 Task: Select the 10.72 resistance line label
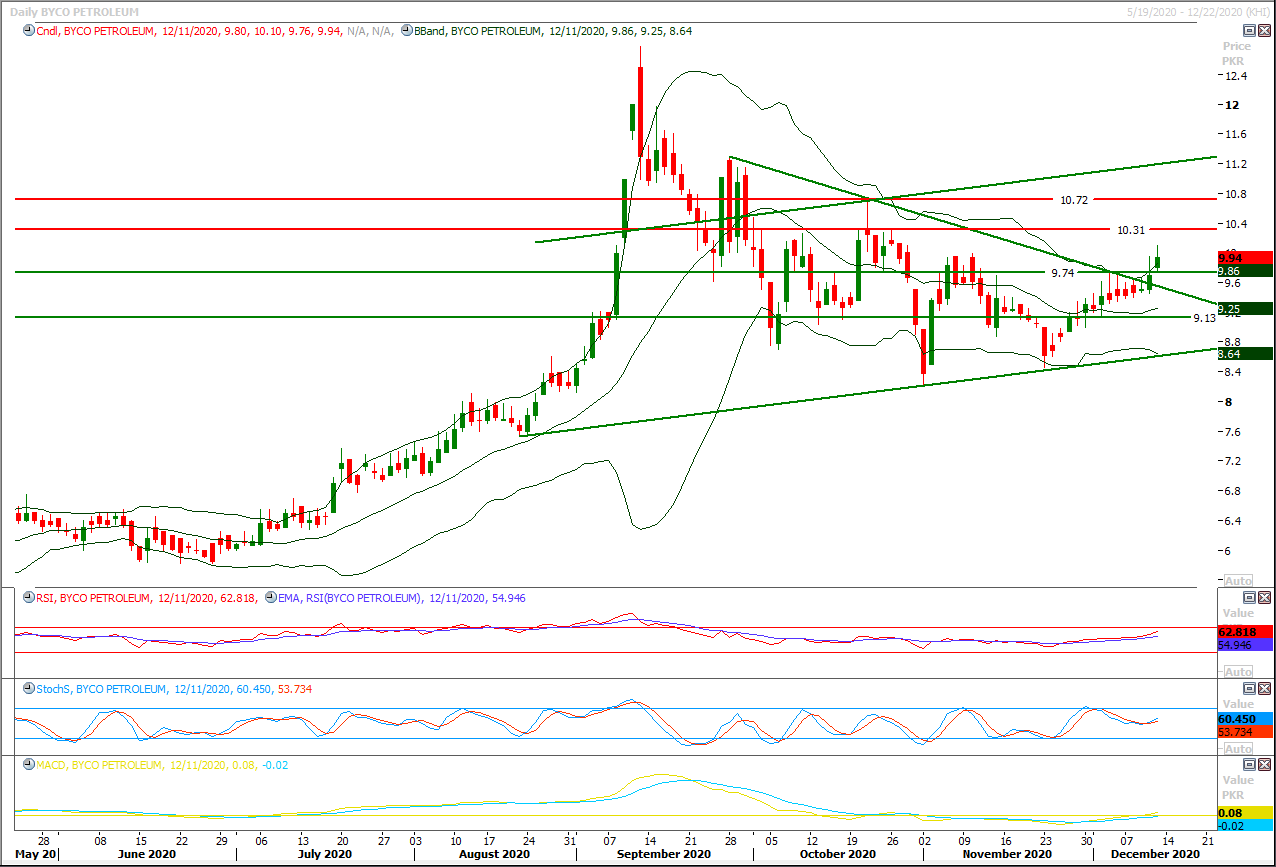coord(1073,200)
